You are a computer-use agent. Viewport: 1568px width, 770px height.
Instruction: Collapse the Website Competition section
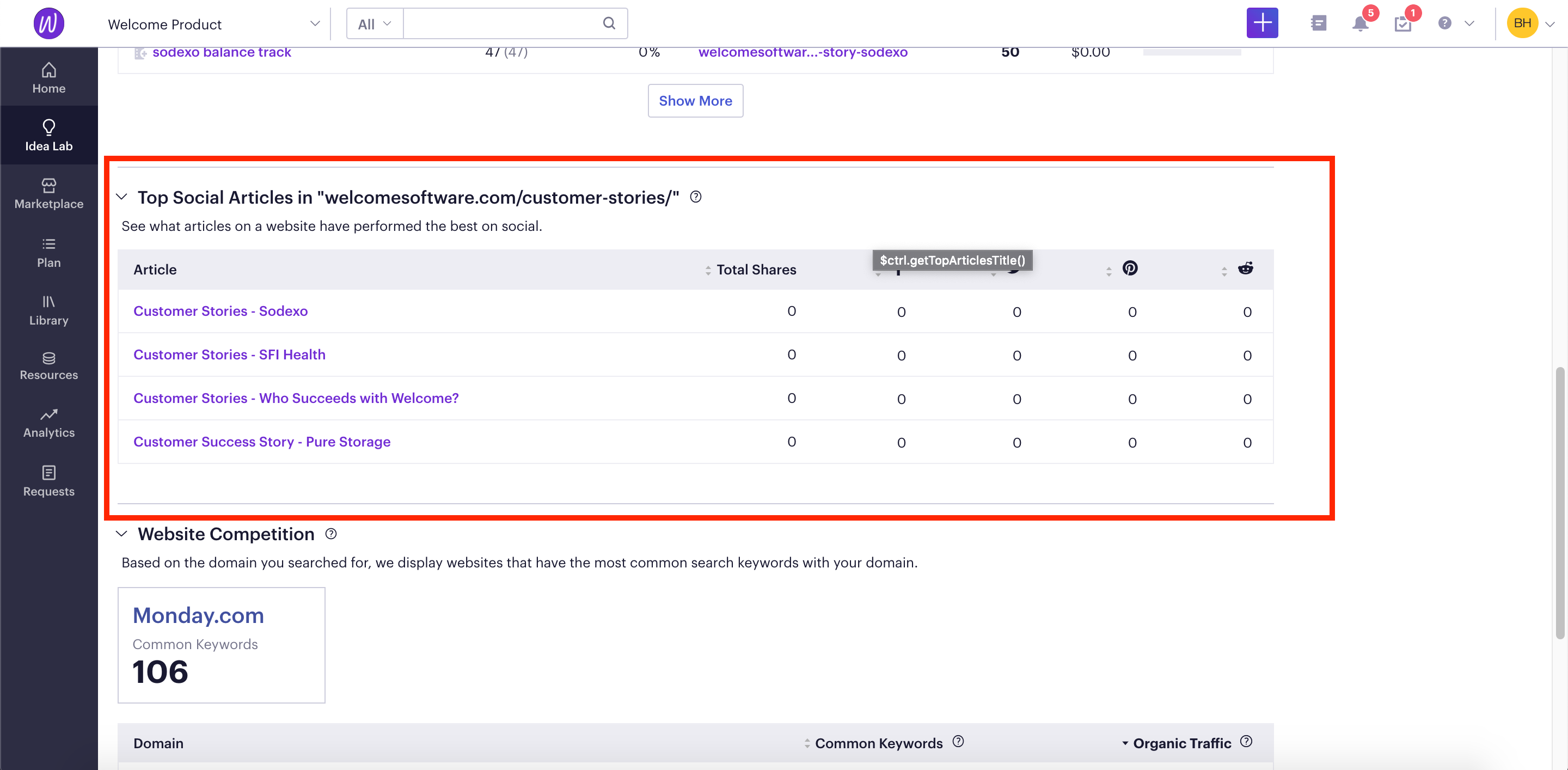[122, 534]
